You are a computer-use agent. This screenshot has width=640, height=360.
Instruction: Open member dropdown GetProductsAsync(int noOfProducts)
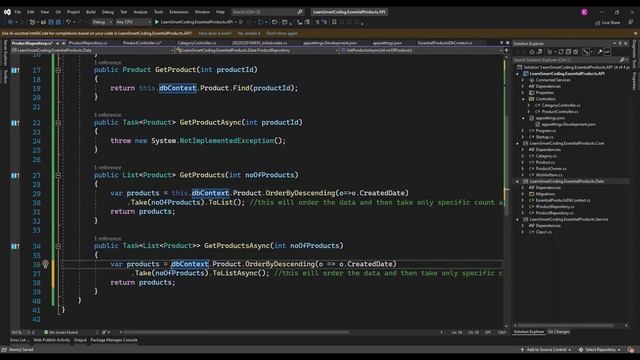(x=422, y=50)
